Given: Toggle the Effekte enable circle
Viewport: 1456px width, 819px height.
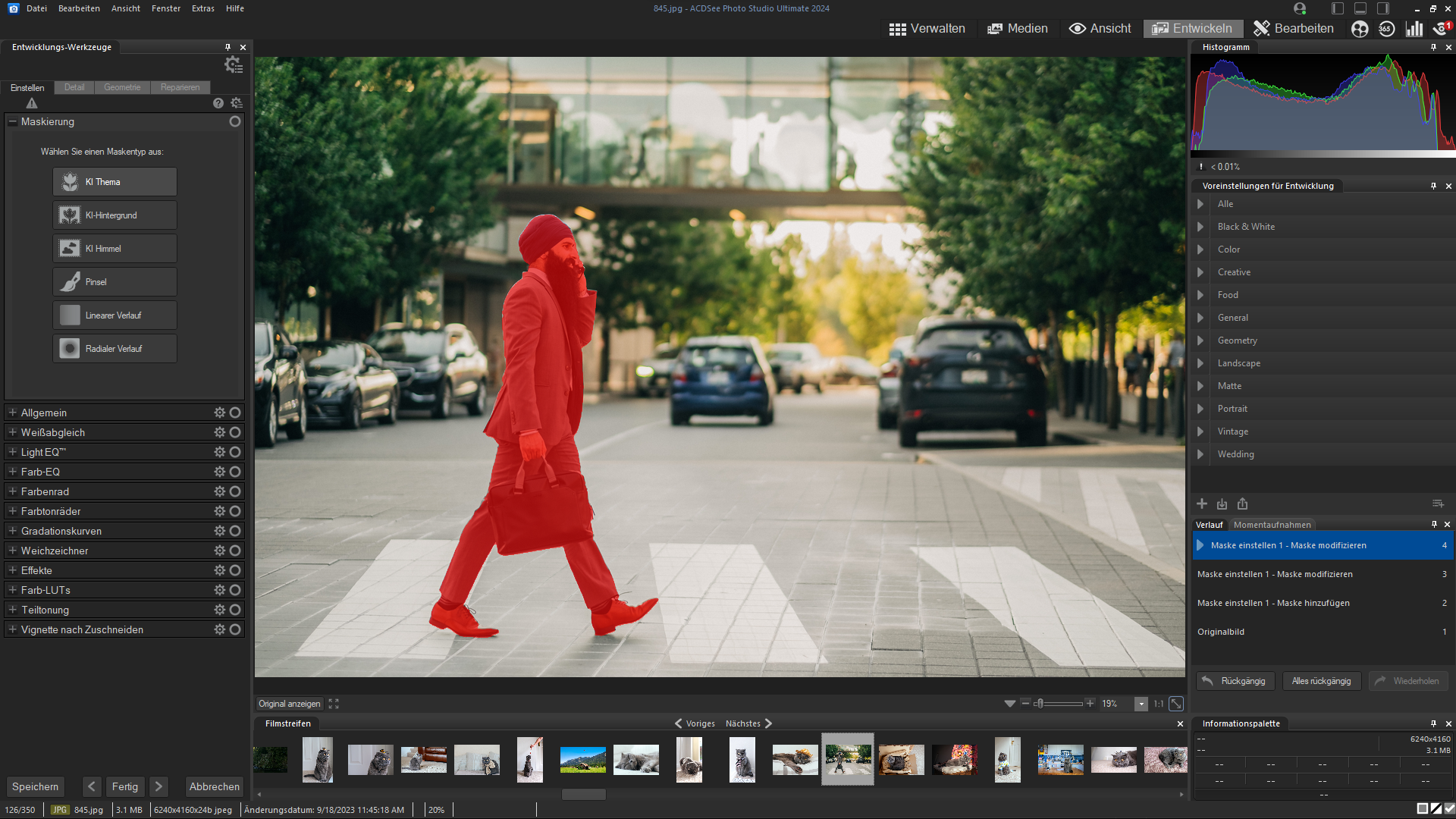Looking at the screenshot, I should pyautogui.click(x=235, y=570).
